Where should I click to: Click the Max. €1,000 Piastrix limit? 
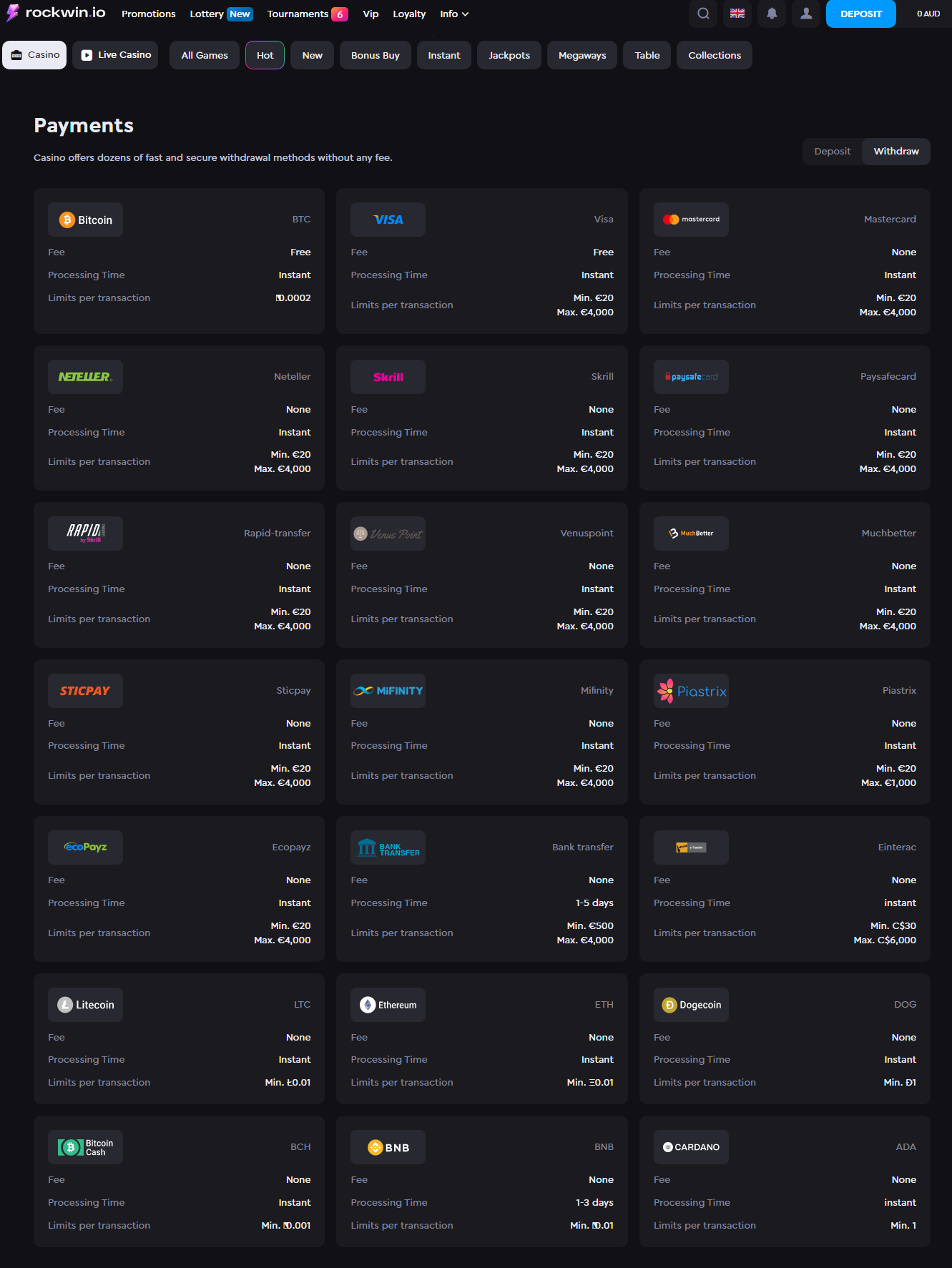(888, 783)
